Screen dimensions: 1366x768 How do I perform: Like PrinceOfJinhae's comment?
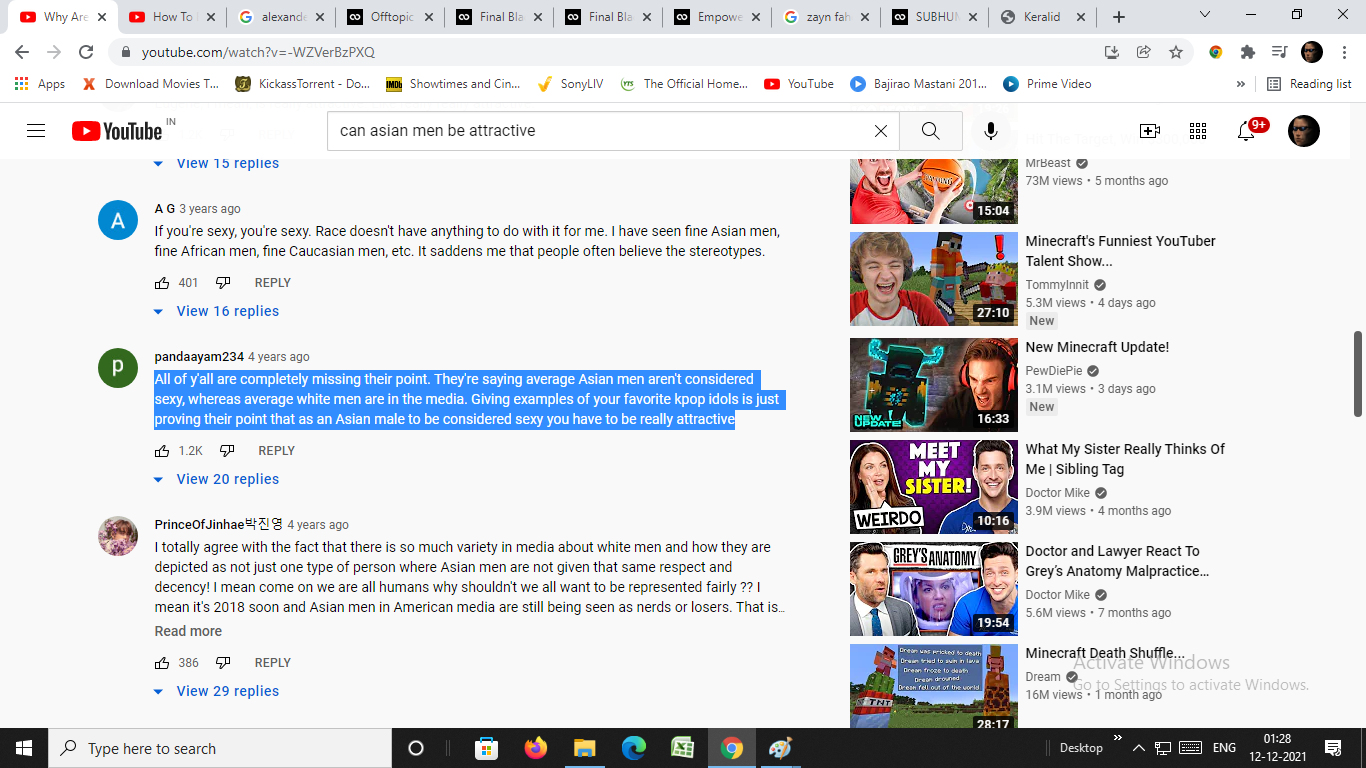coord(162,663)
